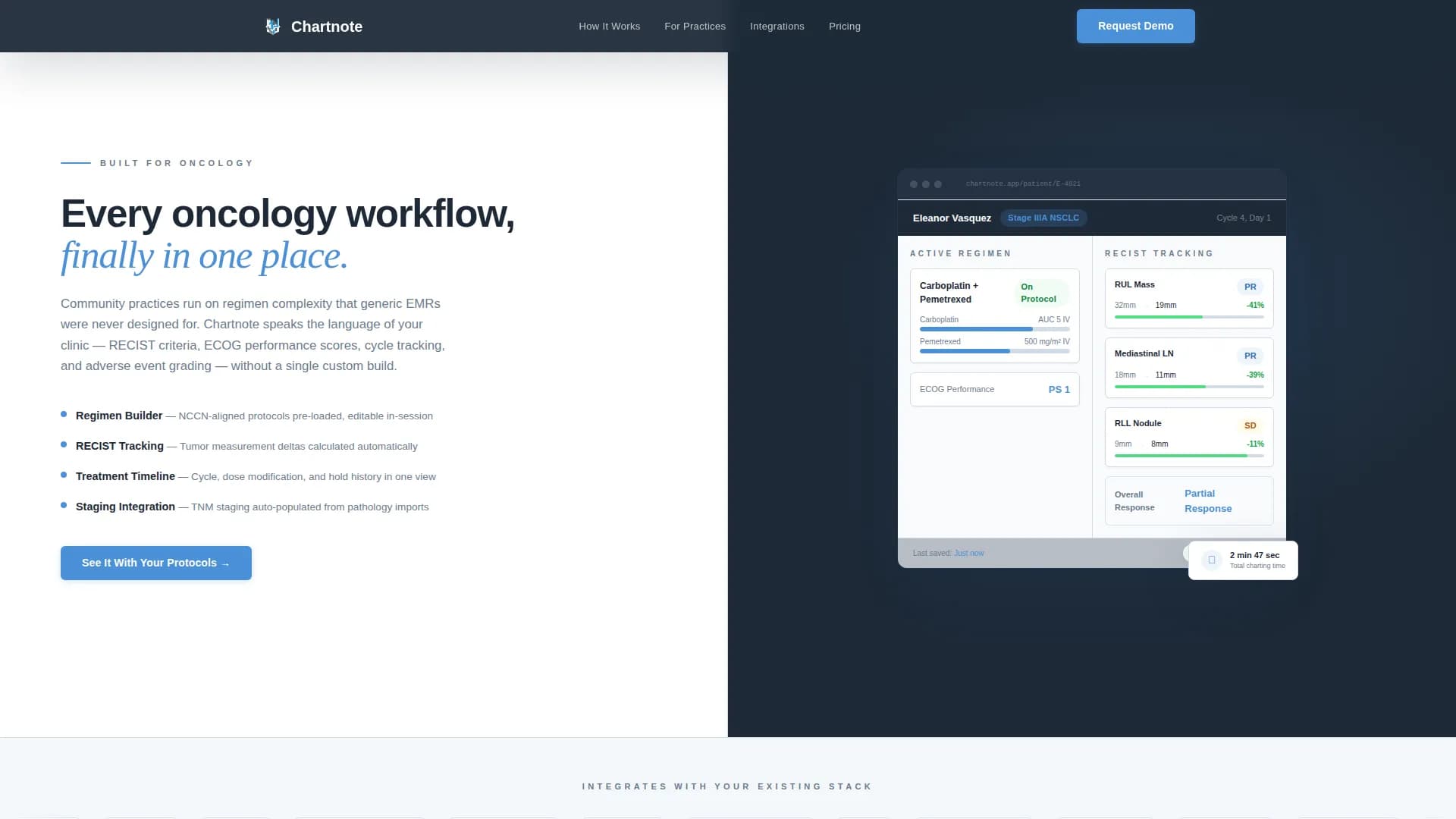Image resolution: width=1456 pixels, height=819 pixels.
Task: Click the -39% change value
Action: tap(1255, 375)
